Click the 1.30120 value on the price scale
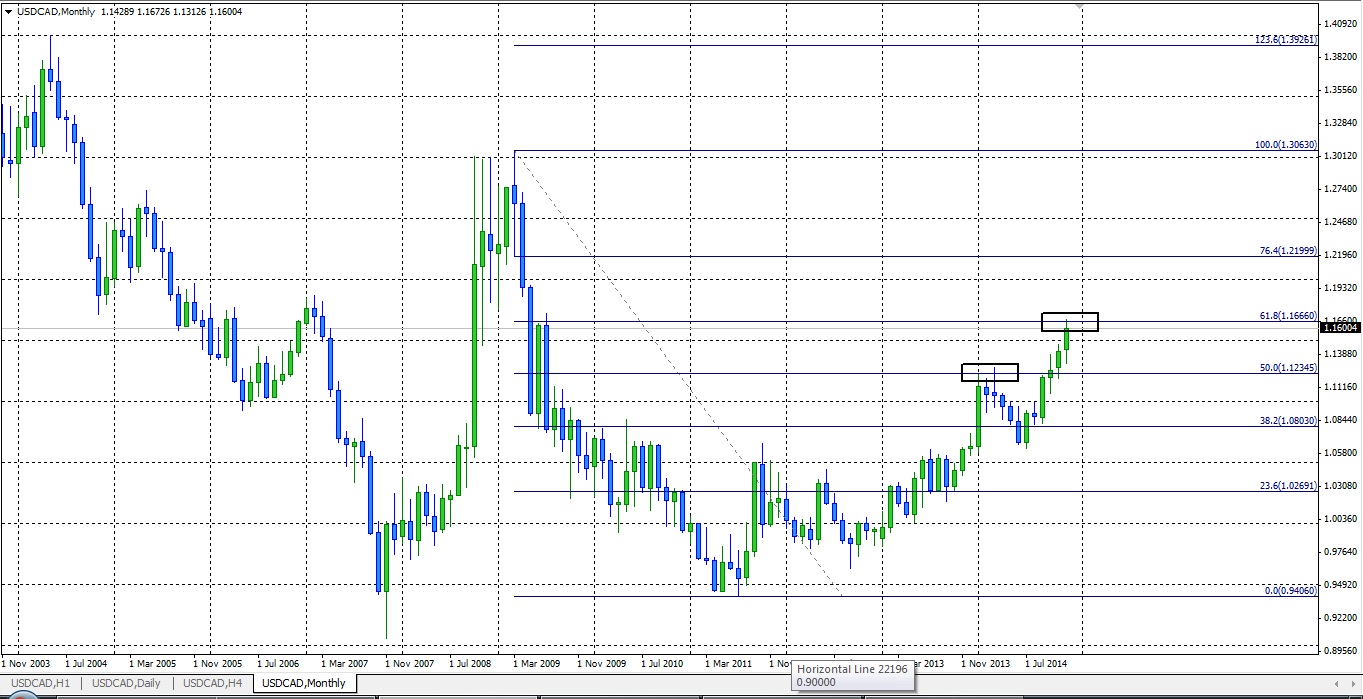 click(1339, 155)
